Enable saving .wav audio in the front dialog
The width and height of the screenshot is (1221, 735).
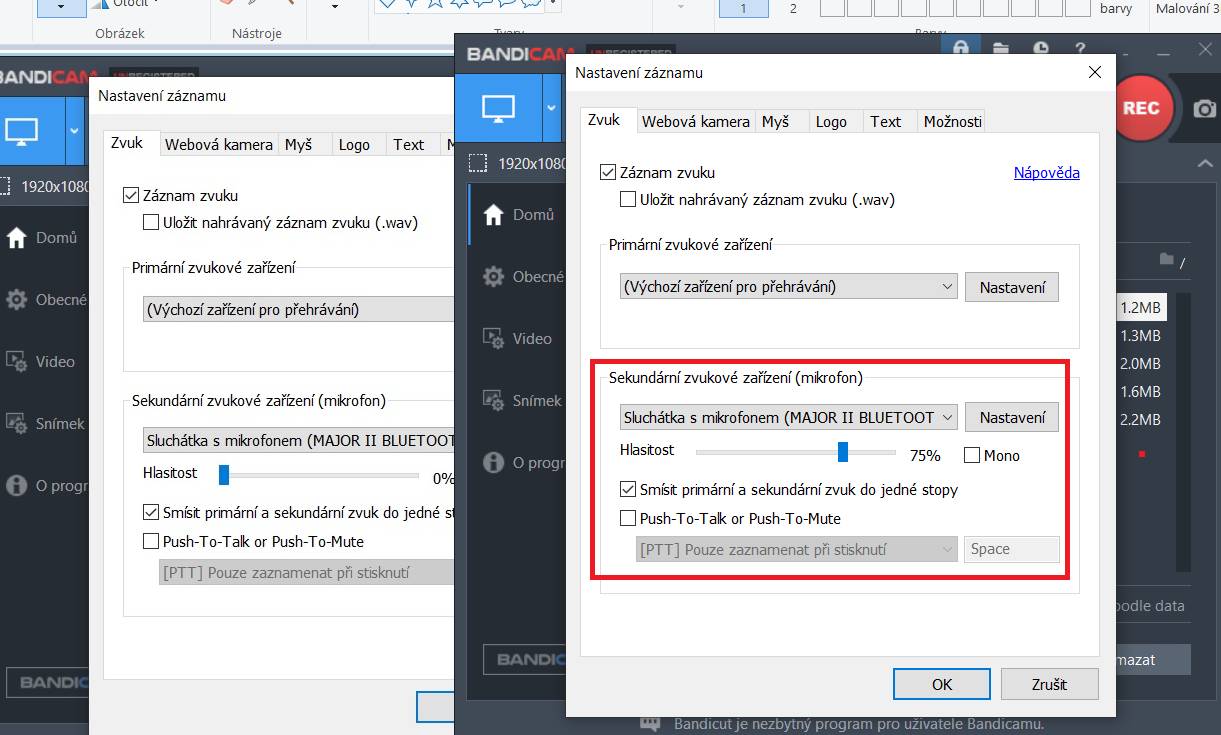(628, 199)
